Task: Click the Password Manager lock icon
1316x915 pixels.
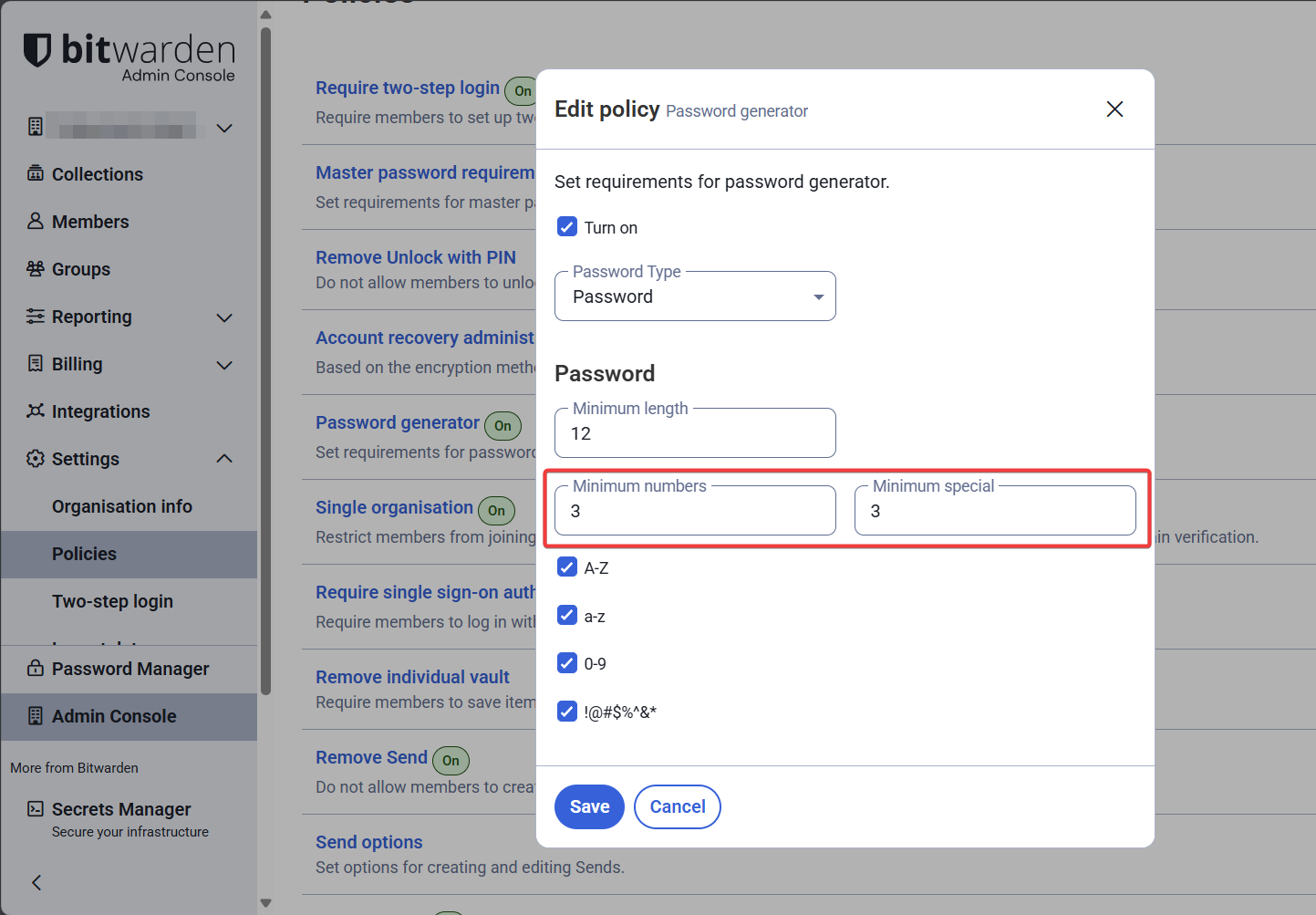Action: click(x=36, y=668)
